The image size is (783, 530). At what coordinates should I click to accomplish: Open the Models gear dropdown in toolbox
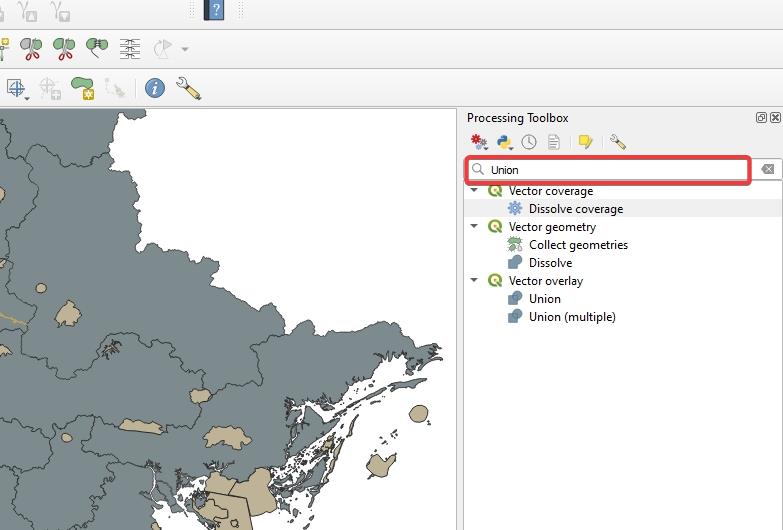click(479, 143)
